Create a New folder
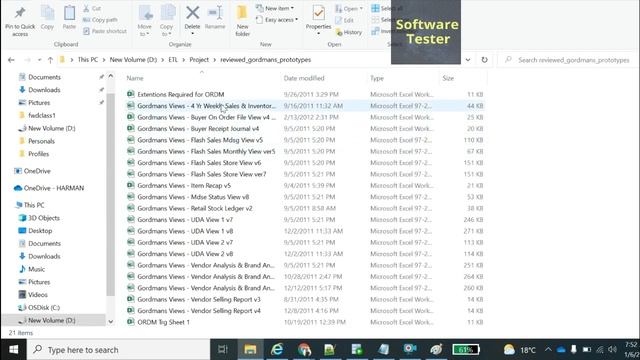This screenshot has height=360, width=640. click(x=242, y=20)
